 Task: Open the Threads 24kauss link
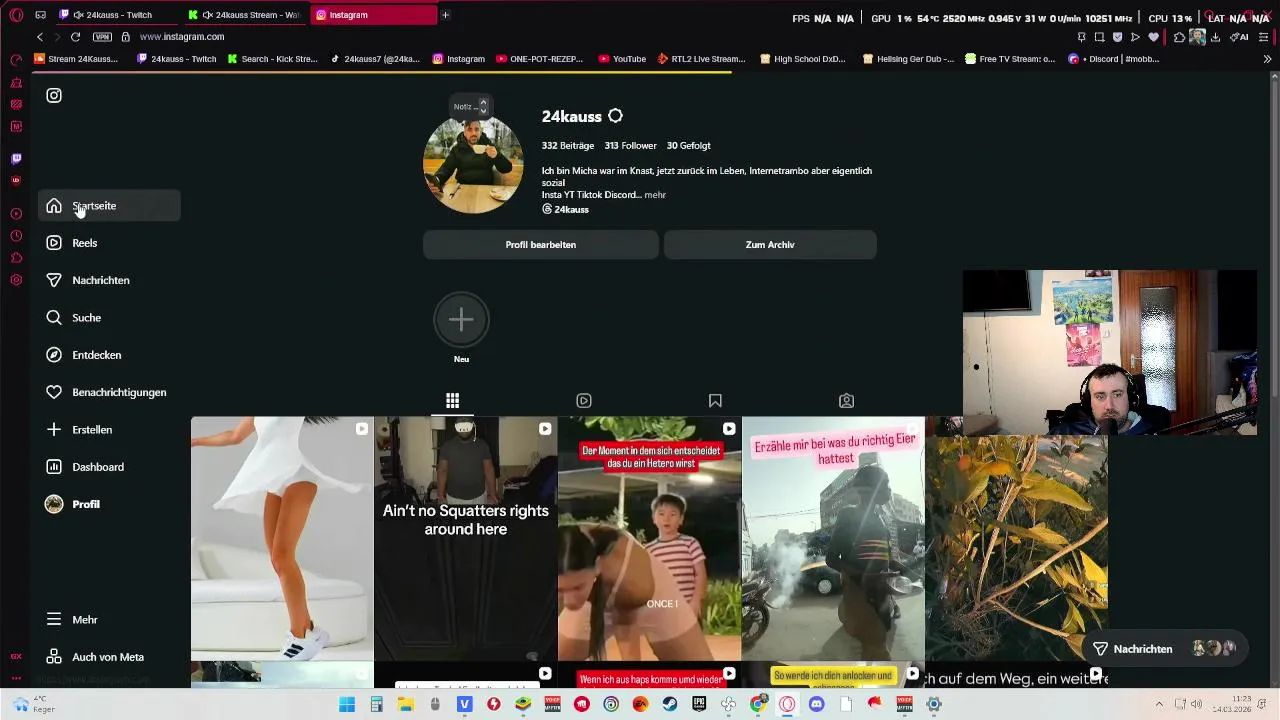pos(566,210)
